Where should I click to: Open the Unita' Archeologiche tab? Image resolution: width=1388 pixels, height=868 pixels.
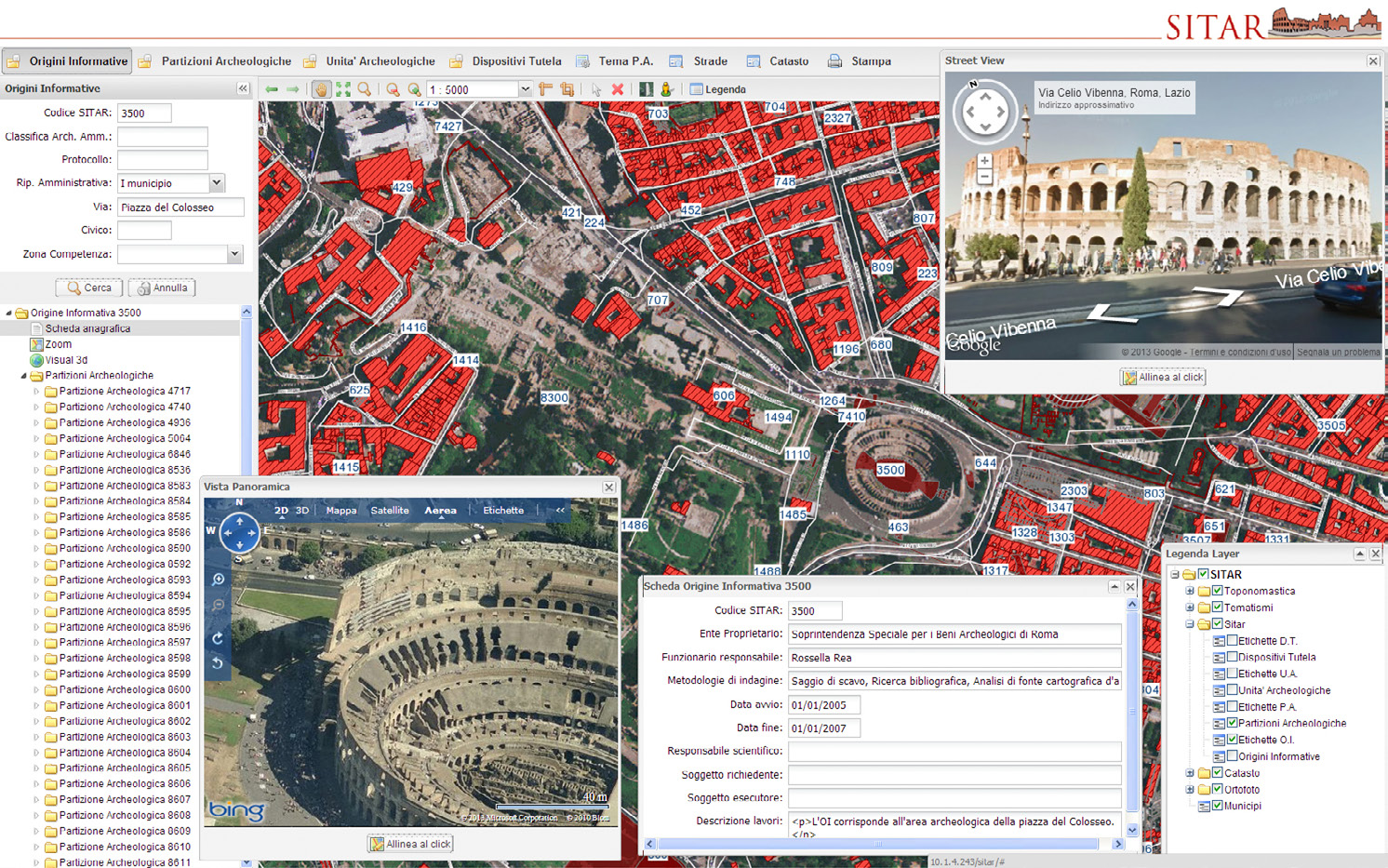point(369,61)
